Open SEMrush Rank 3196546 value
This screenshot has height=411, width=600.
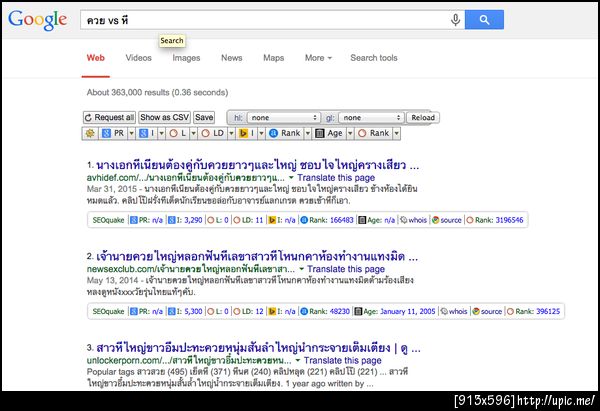(509, 220)
